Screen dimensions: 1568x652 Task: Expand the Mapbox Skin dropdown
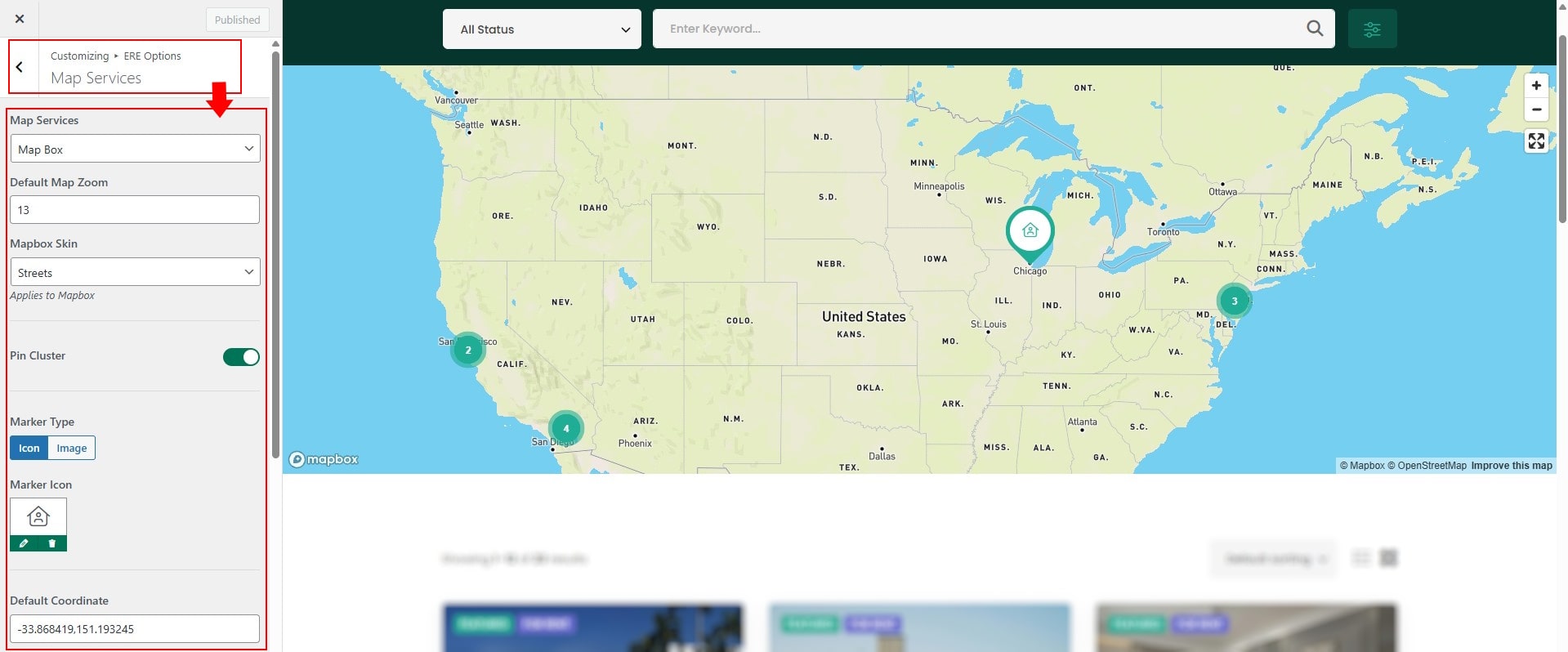coord(135,272)
